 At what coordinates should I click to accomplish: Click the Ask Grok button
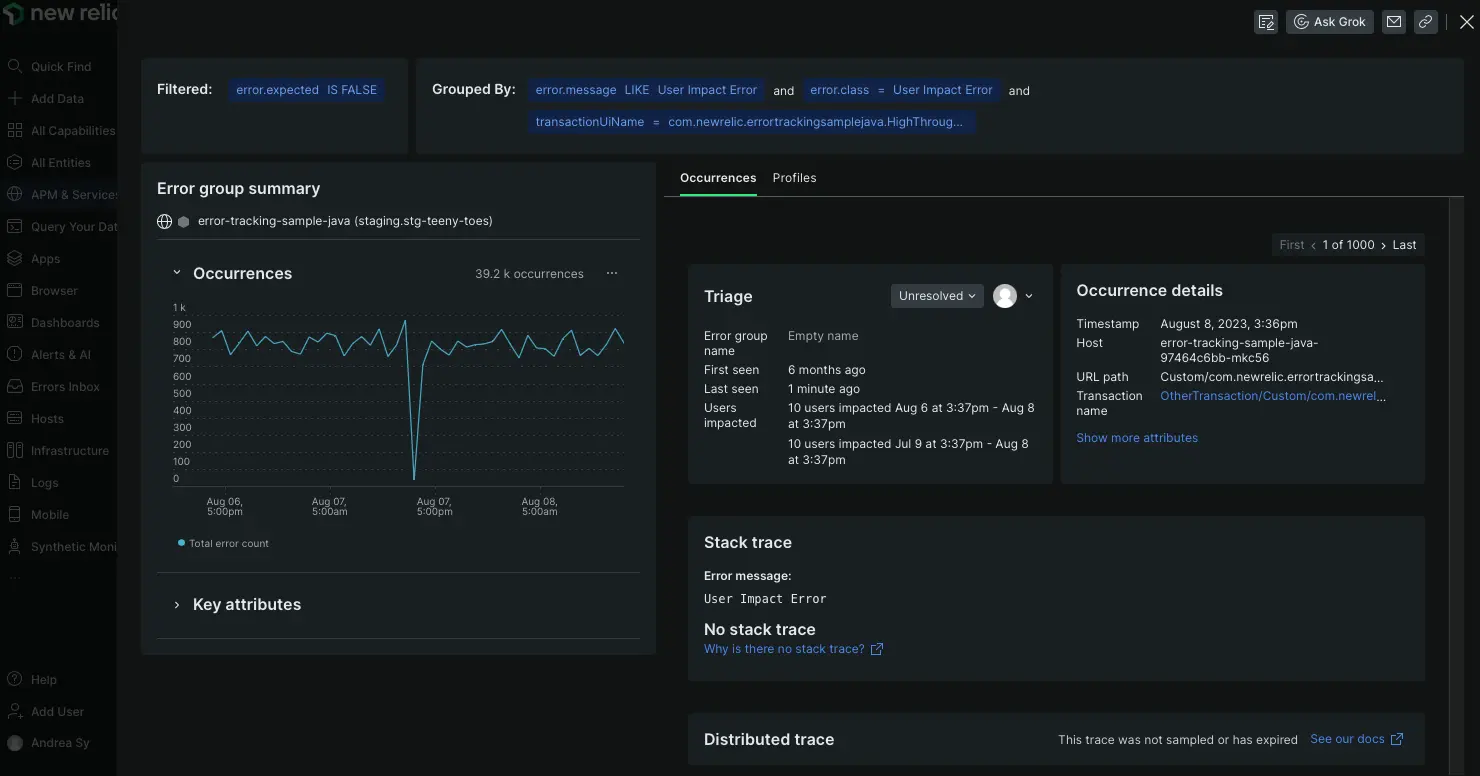pos(1329,22)
